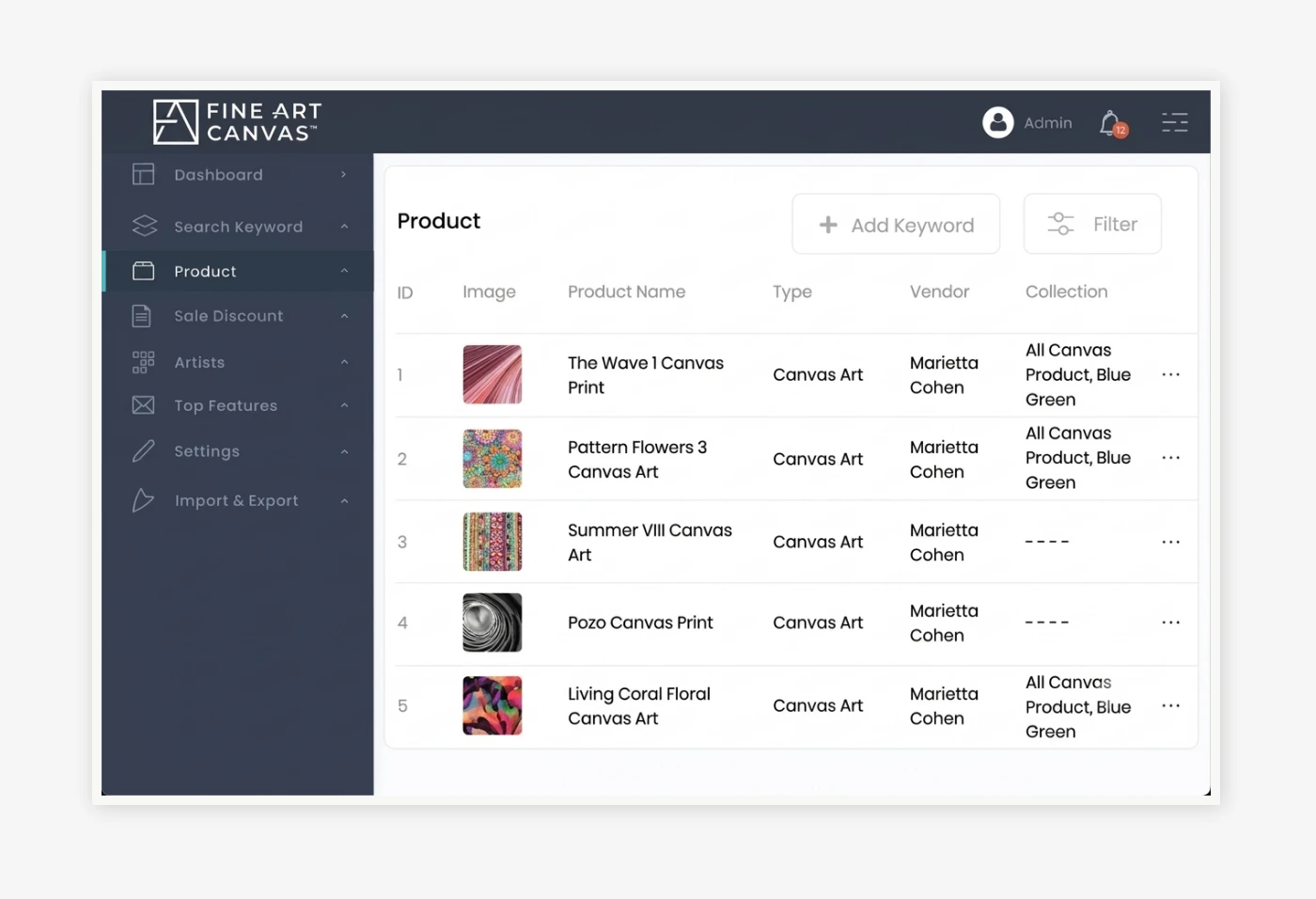
Task: Click the plus icon in Add Keyword
Action: coord(828,225)
